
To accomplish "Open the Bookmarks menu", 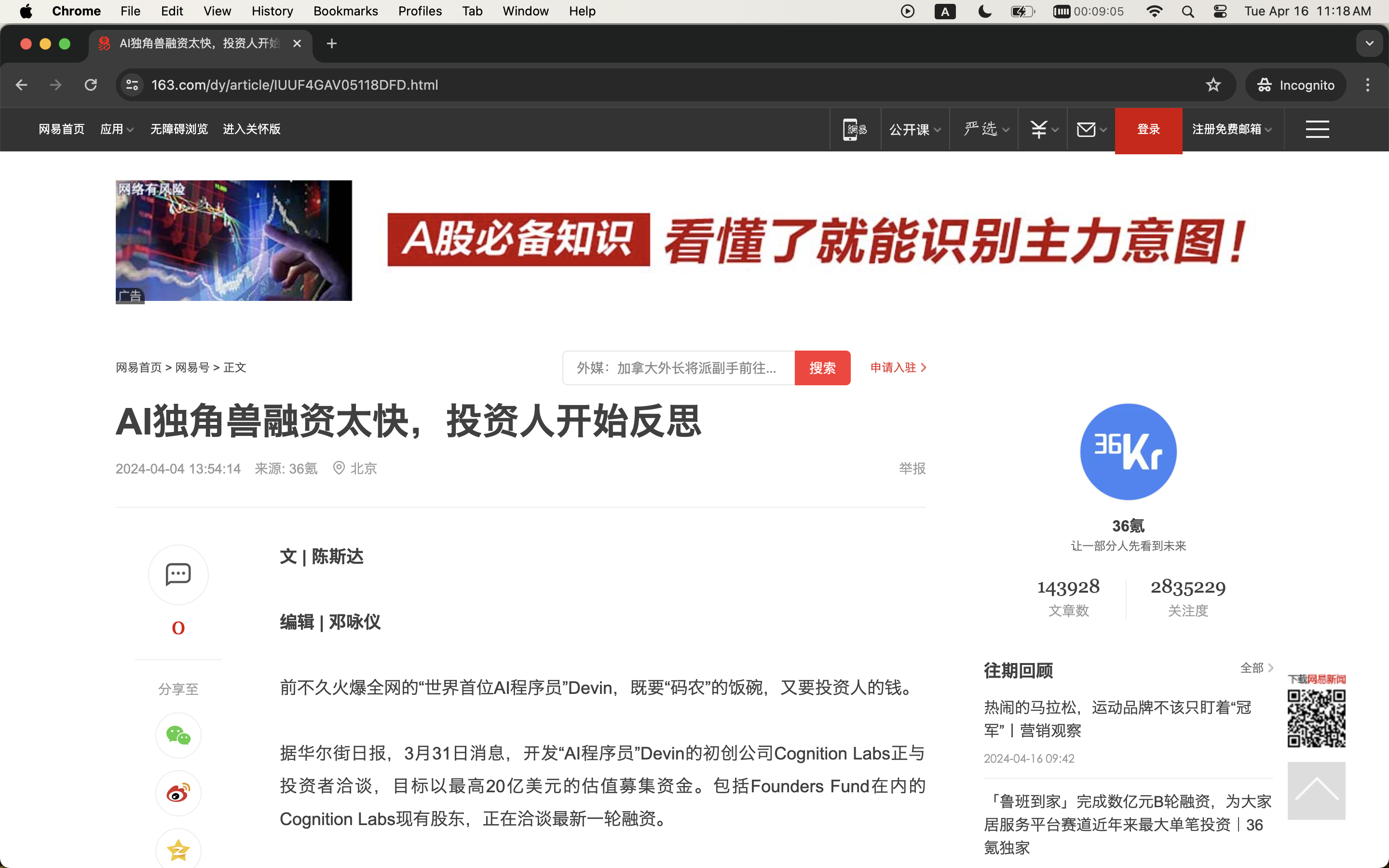I will [345, 11].
